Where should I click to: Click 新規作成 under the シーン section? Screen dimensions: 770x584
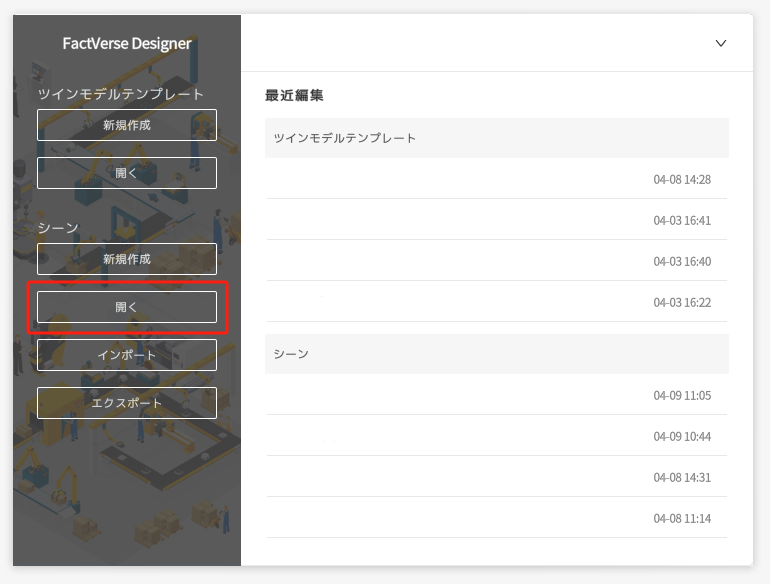[127, 259]
